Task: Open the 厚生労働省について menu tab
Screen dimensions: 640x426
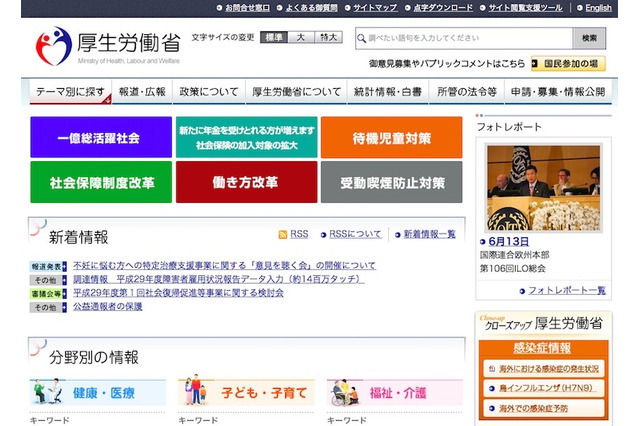Action: pyautogui.click(x=296, y=92)
